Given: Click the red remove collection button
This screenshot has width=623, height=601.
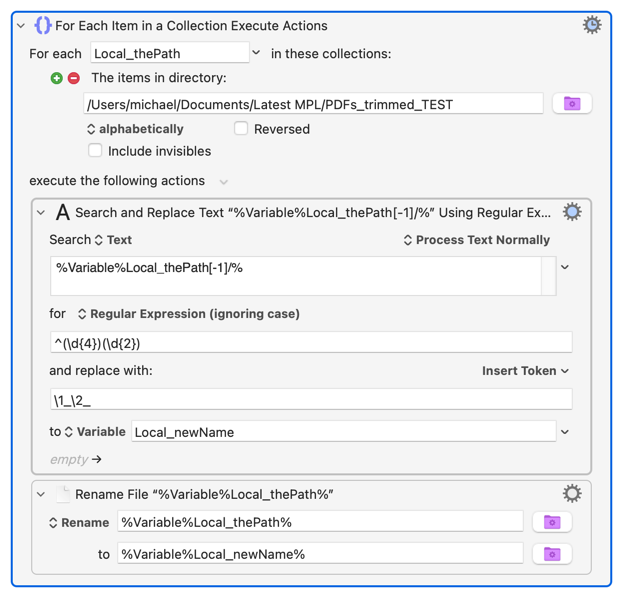Looking at the screenshot, I should point(74,78).
